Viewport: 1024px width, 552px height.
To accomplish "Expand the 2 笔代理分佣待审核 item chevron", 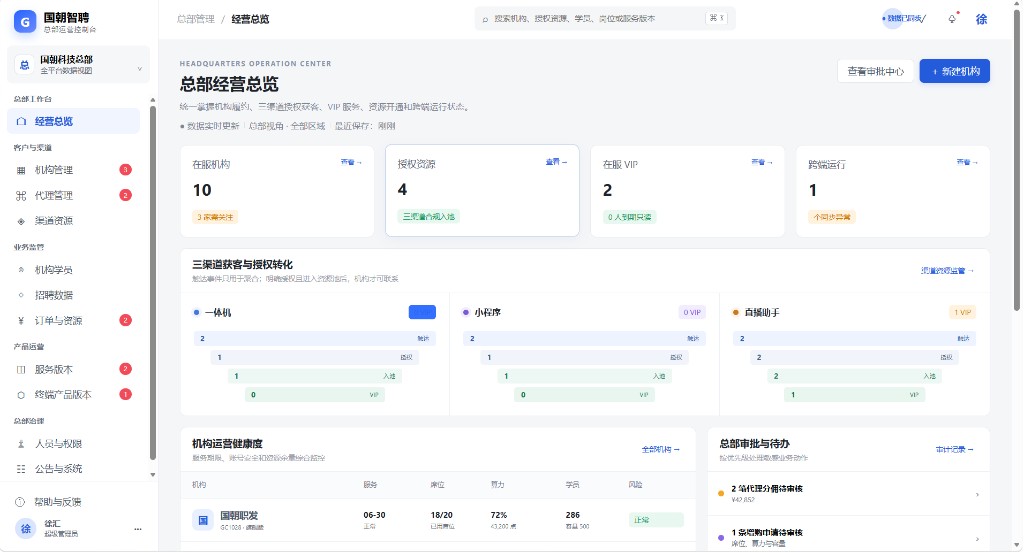I will [977, 495].
